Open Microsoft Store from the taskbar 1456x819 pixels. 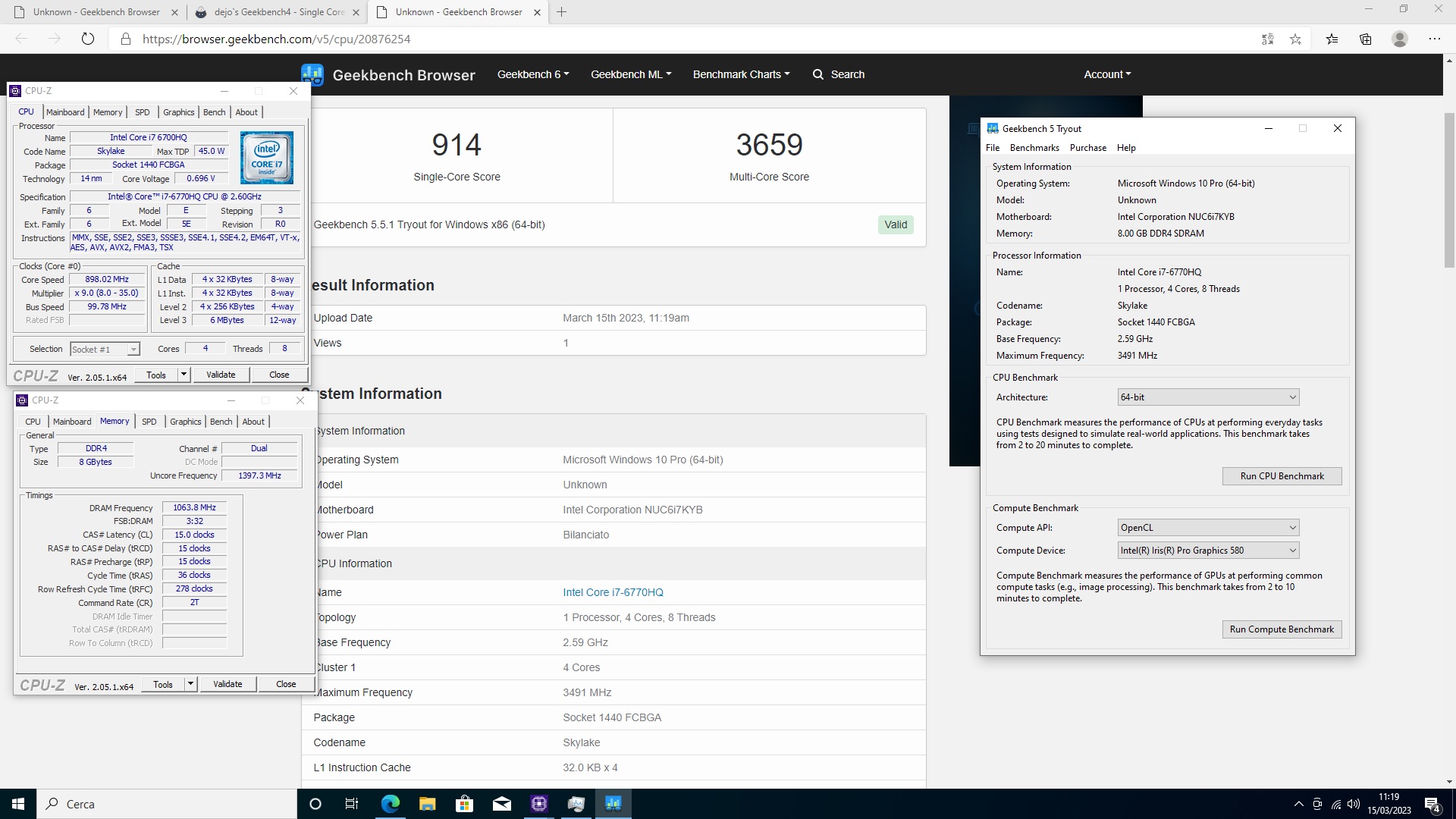pos(464,804)
